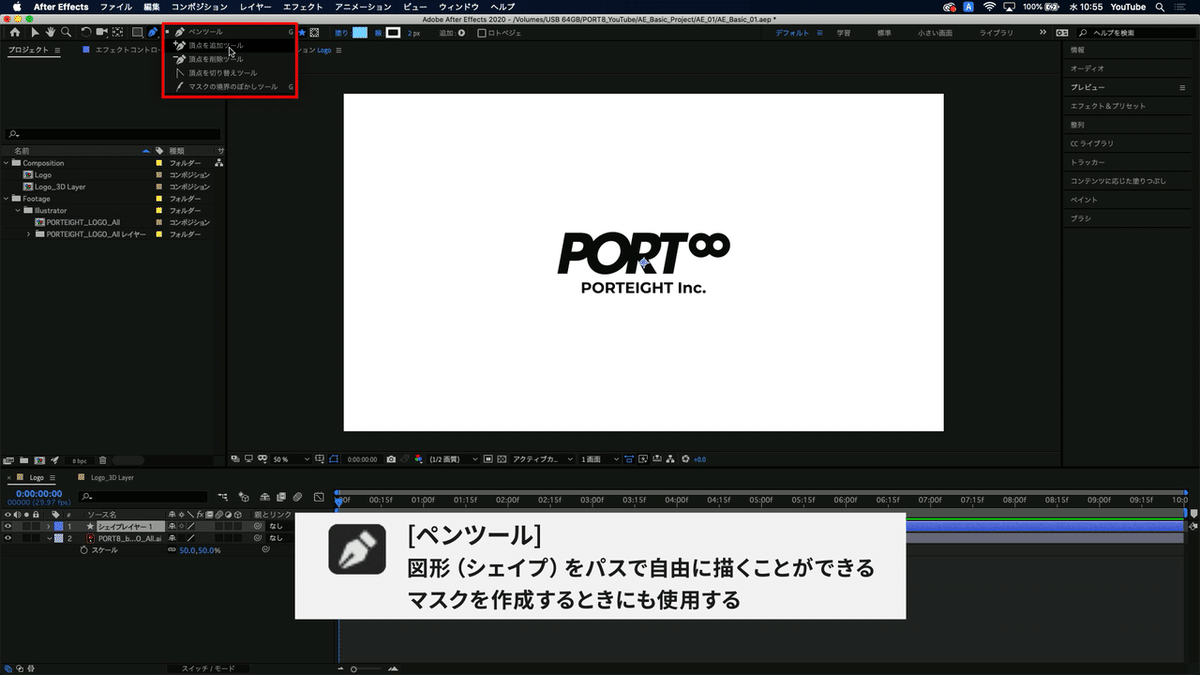Choose 頂点を追加ツール from the flyout
The height and width of the screenshot is (675, 1200).
(229, 45)
